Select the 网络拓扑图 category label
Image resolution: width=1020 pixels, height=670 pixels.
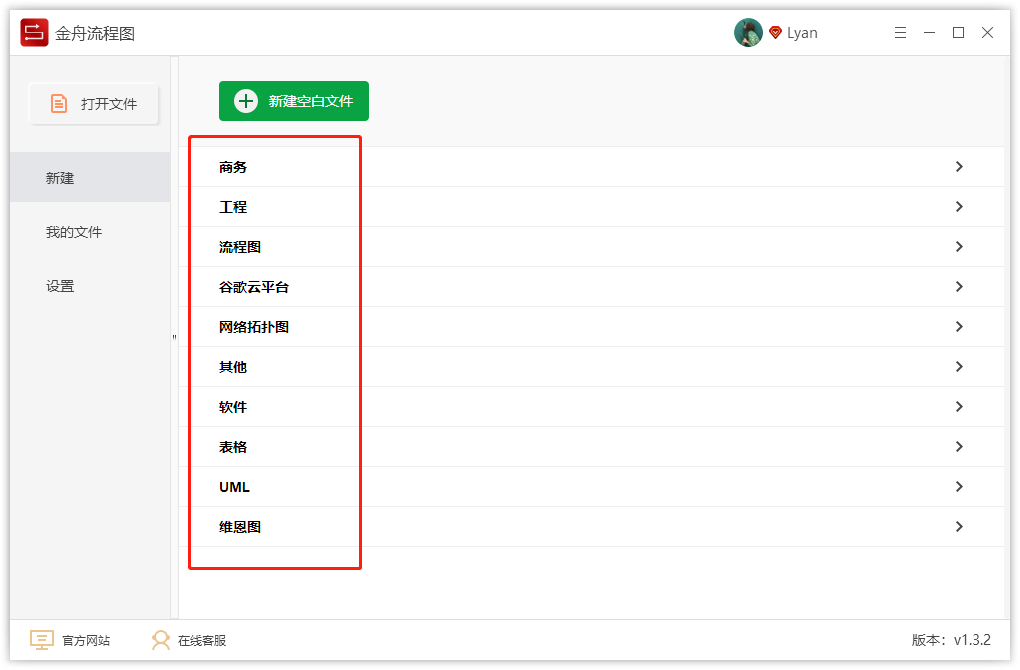(x=254, y=327)
